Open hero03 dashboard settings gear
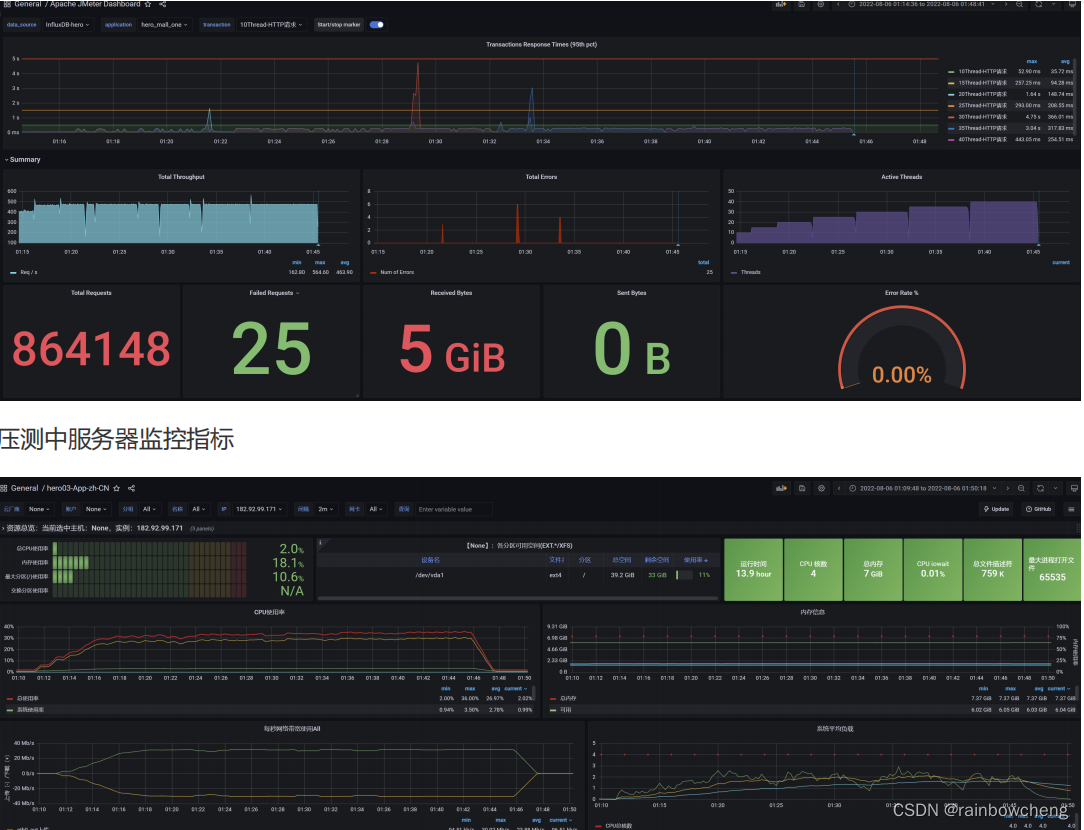This screenshot has height=830, width=1084. (821, 489)
